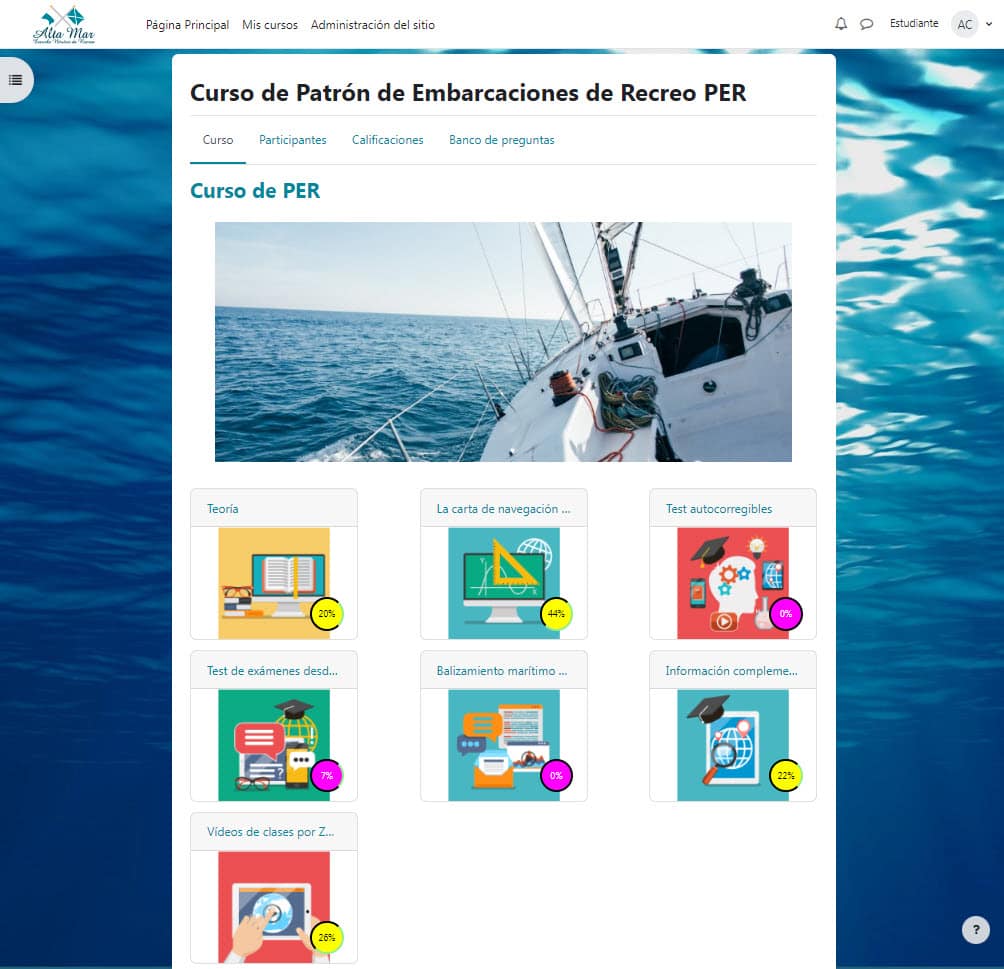Click the AC user avatar

(964, 24)
